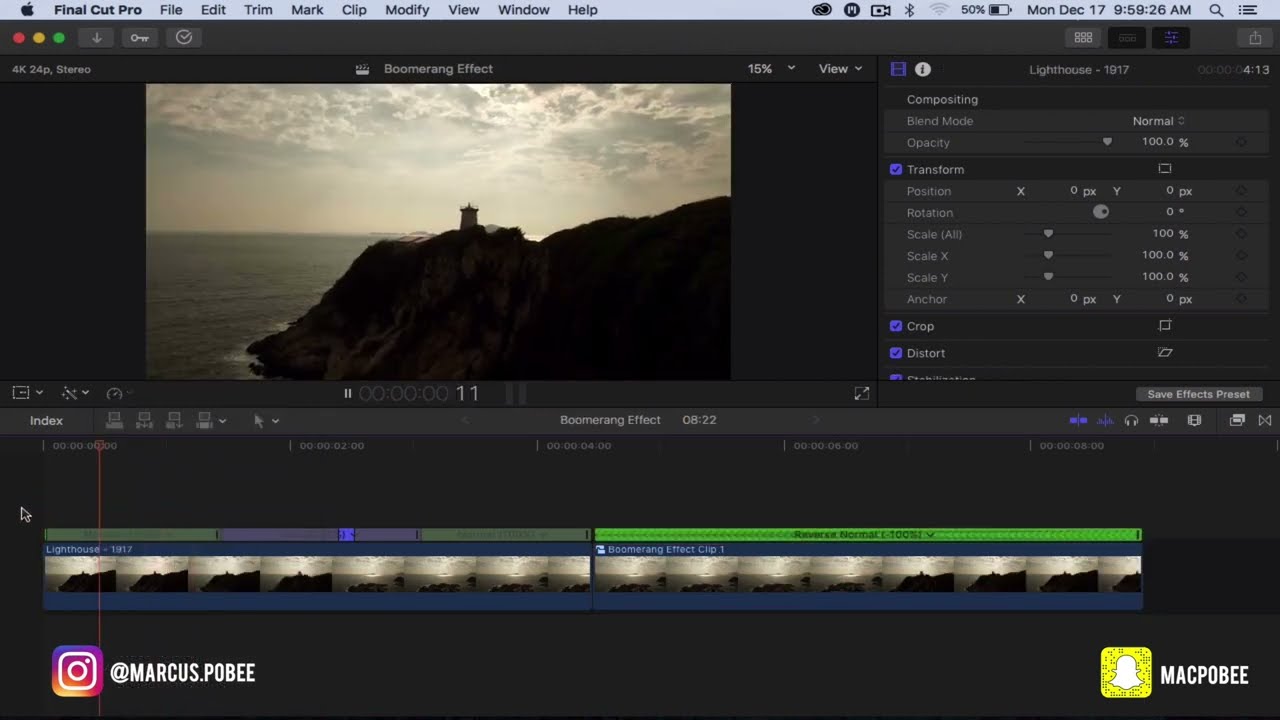Open the Edit menu

pos(213,10)
